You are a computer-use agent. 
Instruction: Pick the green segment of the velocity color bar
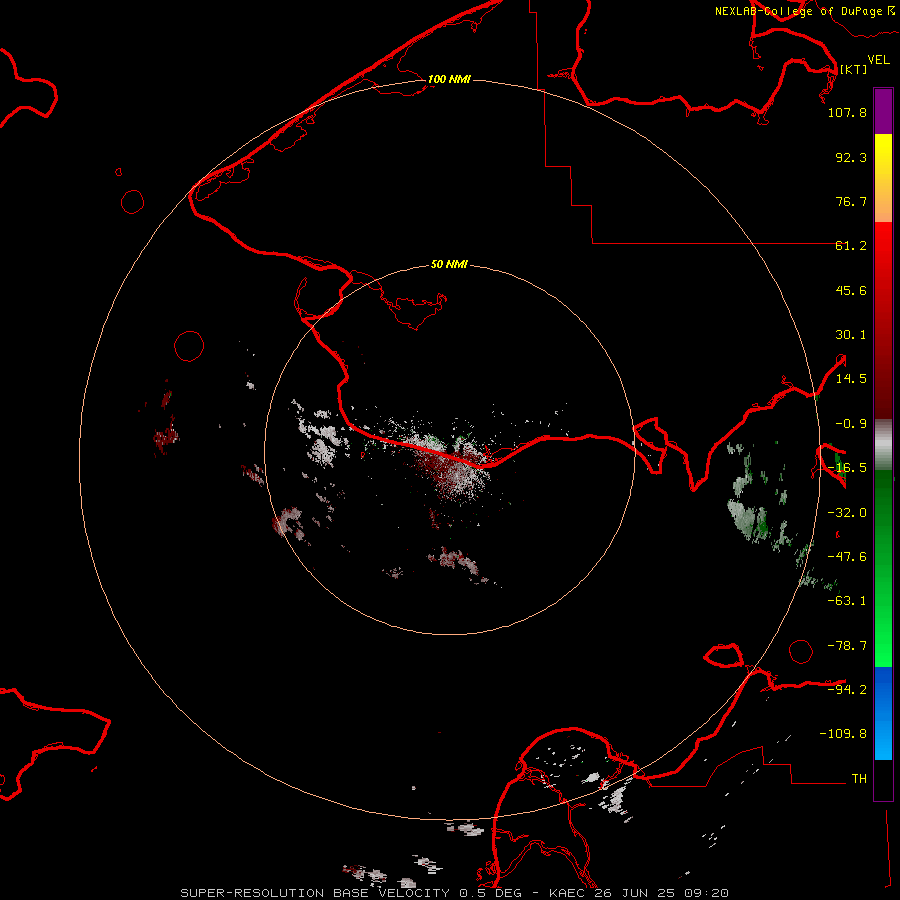point(883,568)
